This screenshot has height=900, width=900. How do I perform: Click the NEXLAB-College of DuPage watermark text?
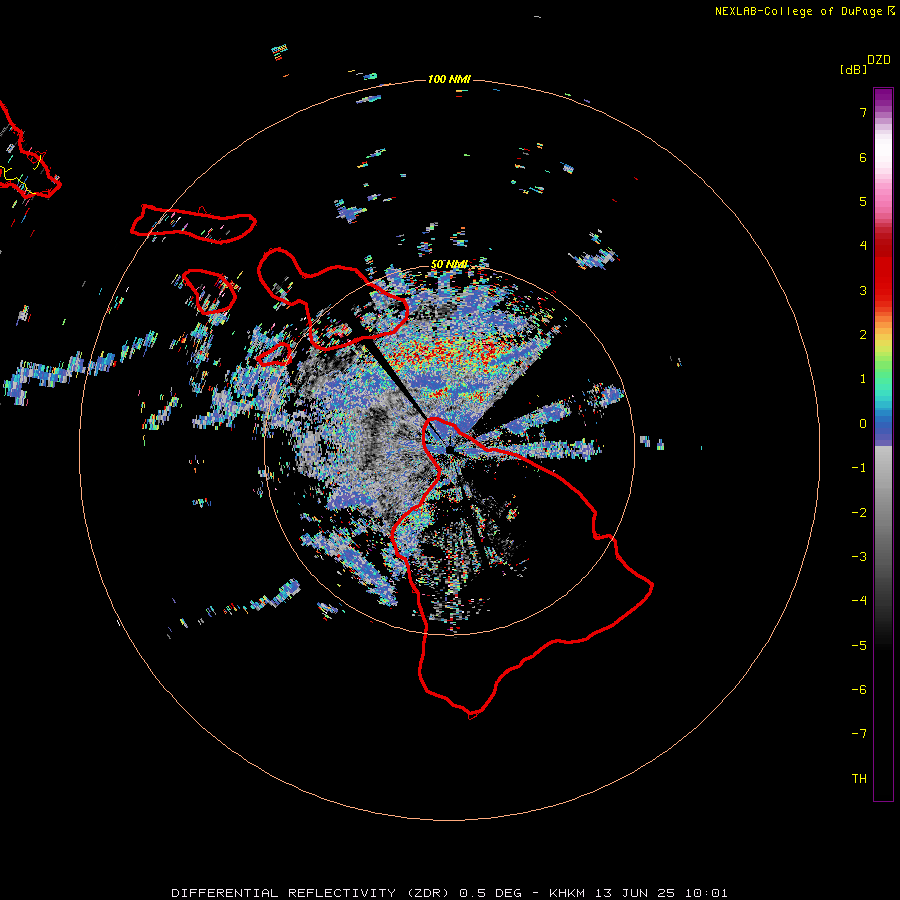coord(804,11)
